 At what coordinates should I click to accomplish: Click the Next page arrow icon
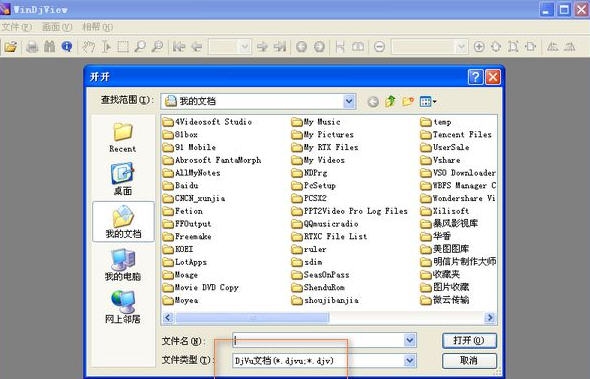tap(262, 47)
